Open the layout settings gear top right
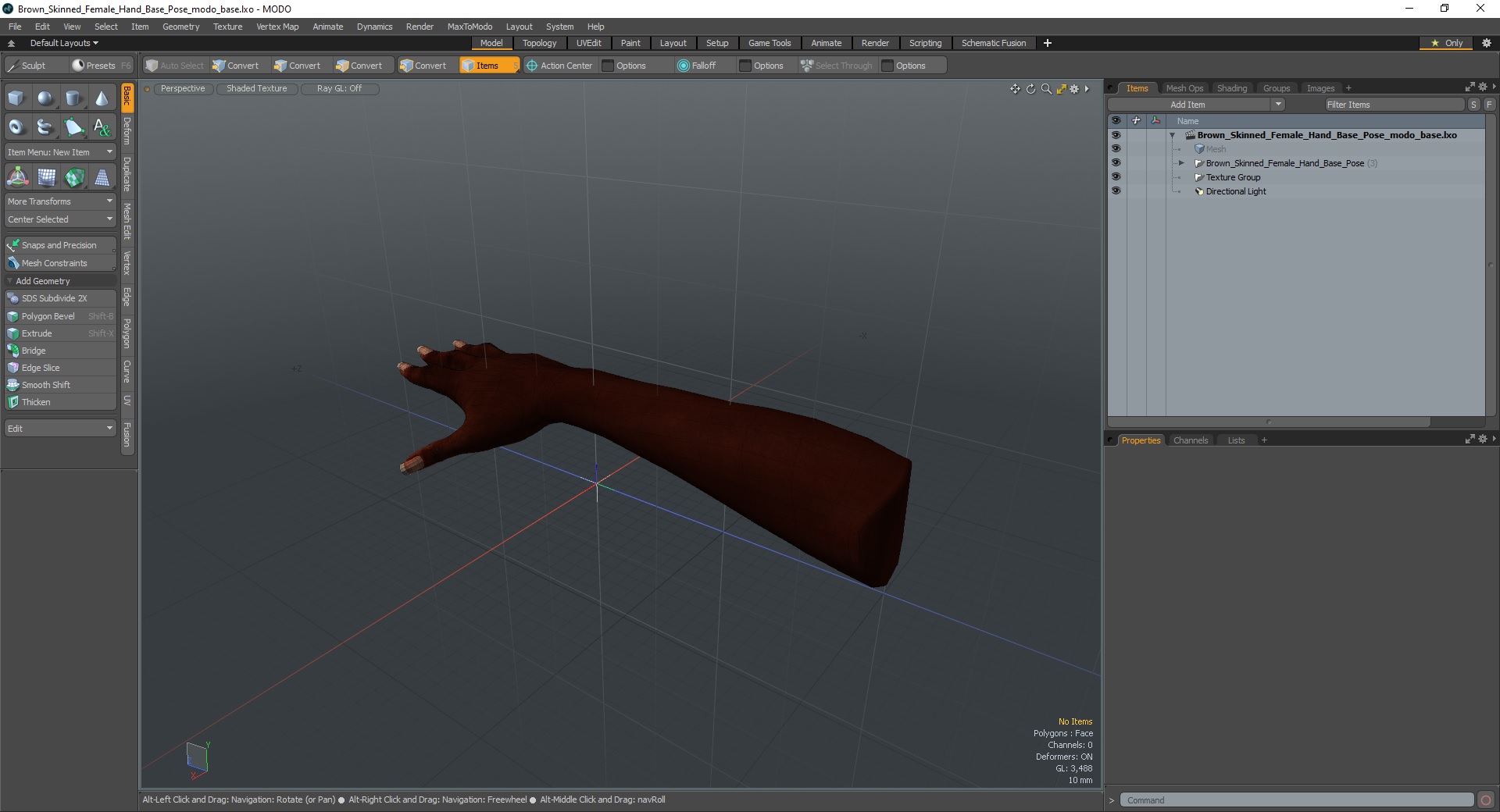Viewport: 1500px width, 812px height. (1487, 43)
